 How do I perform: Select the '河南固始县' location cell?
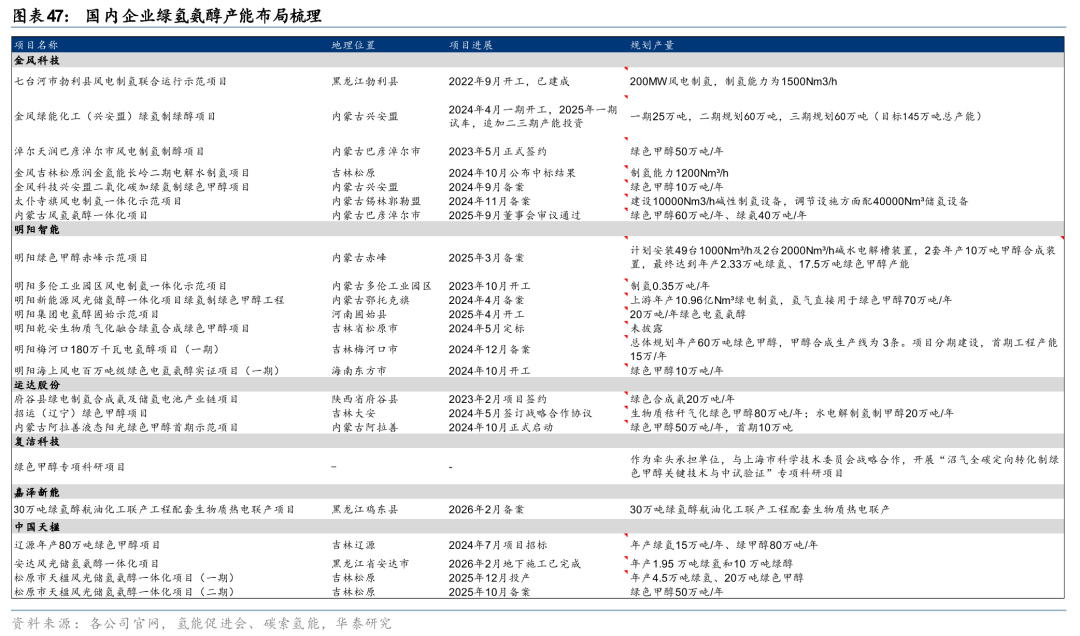359,314
